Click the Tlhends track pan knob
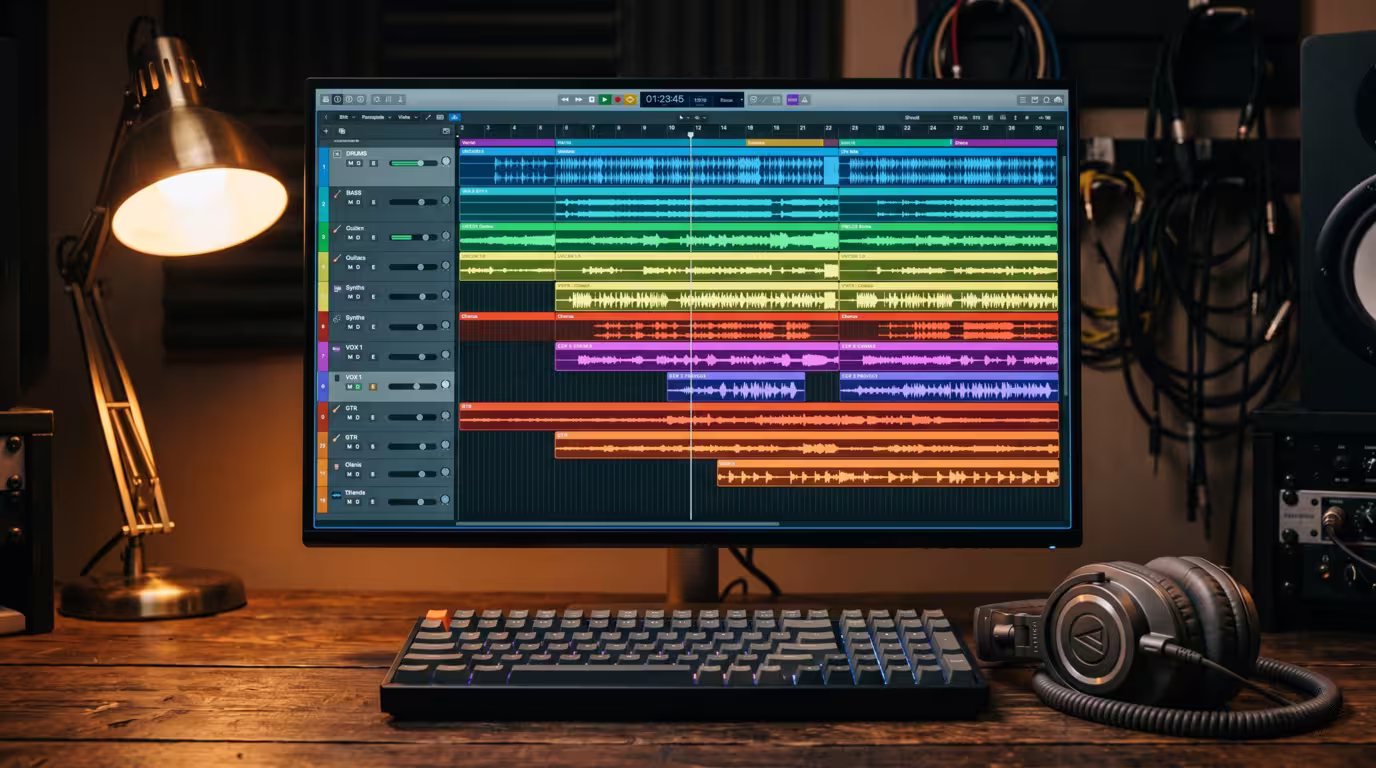Screen dimensions: 1376x768 [445, 500]
